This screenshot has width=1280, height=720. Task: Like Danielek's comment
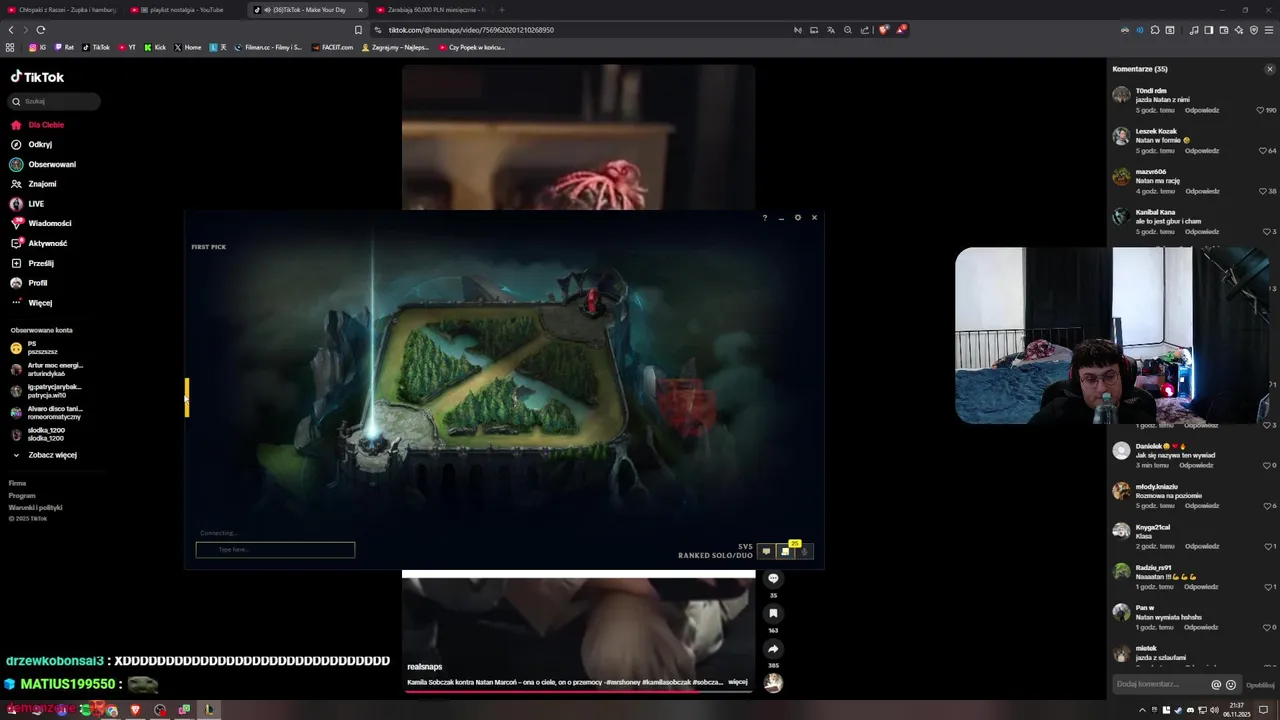click(1266, 465)
